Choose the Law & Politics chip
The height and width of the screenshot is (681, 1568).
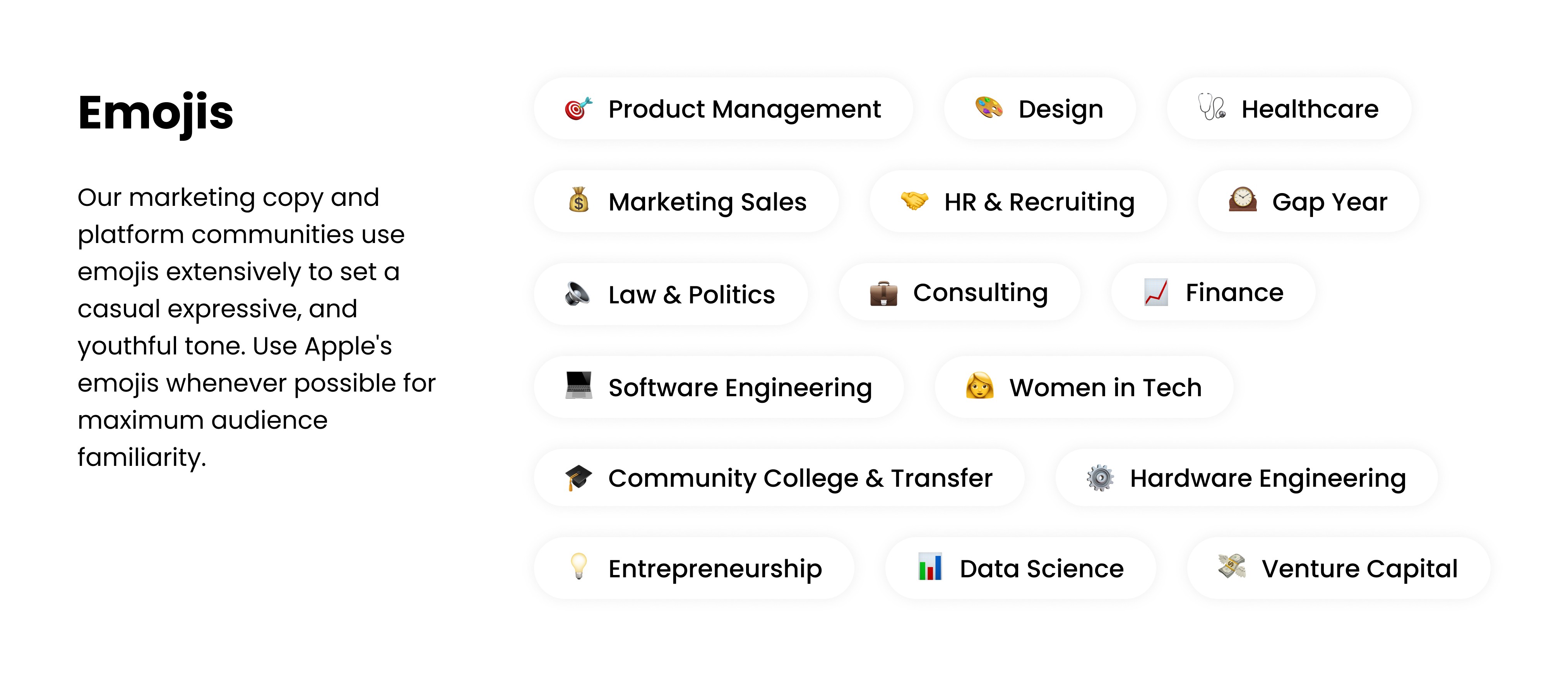671,294
